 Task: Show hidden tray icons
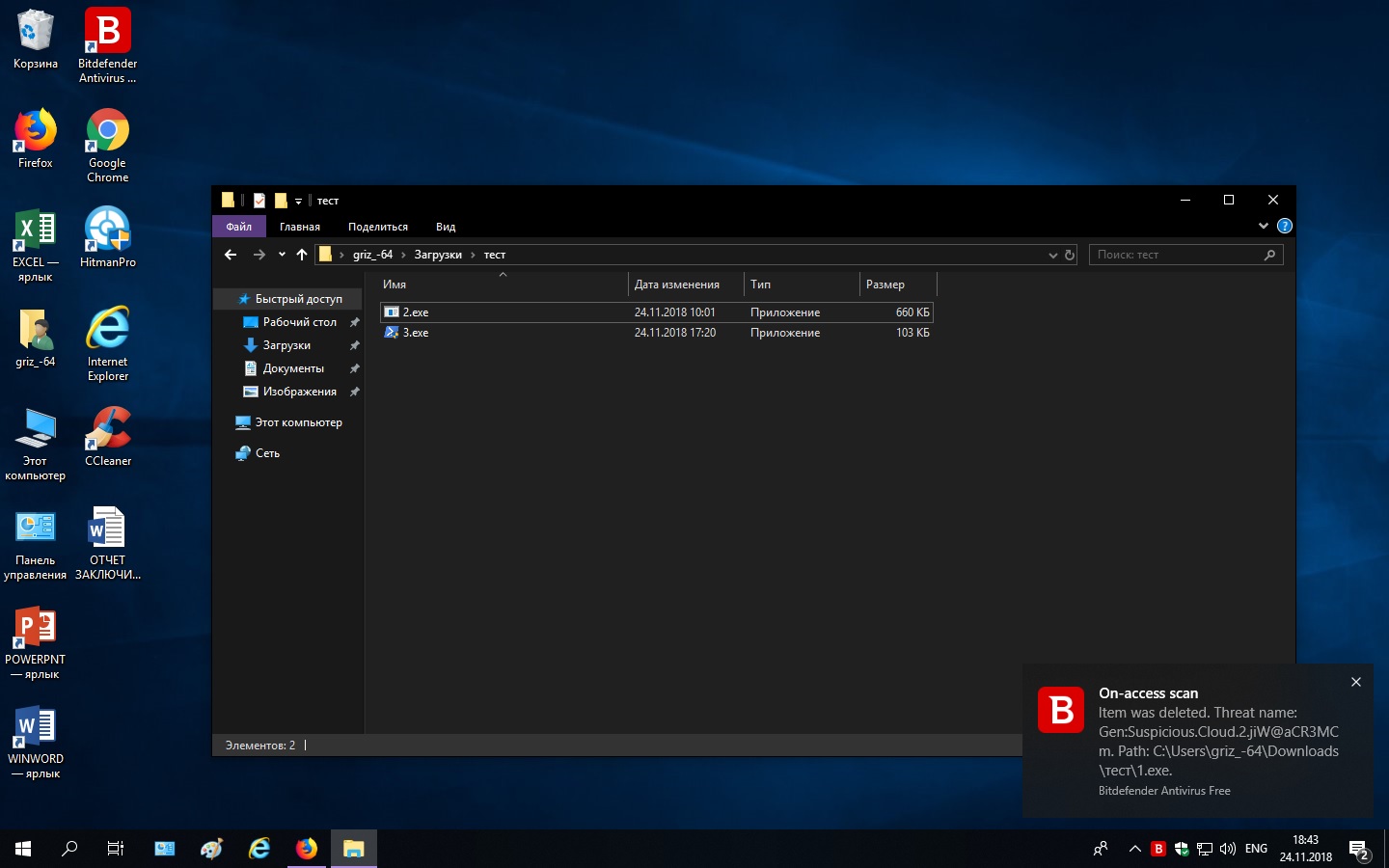pyautogui.click(x=1134, y=849)
